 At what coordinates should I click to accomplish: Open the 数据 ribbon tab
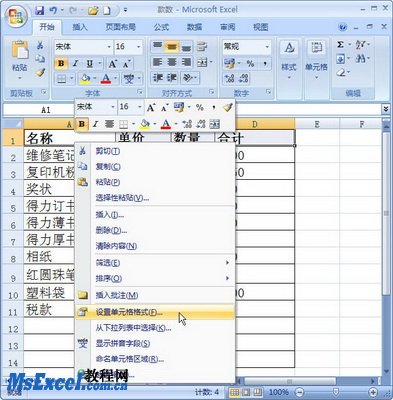tap(194, 27)
